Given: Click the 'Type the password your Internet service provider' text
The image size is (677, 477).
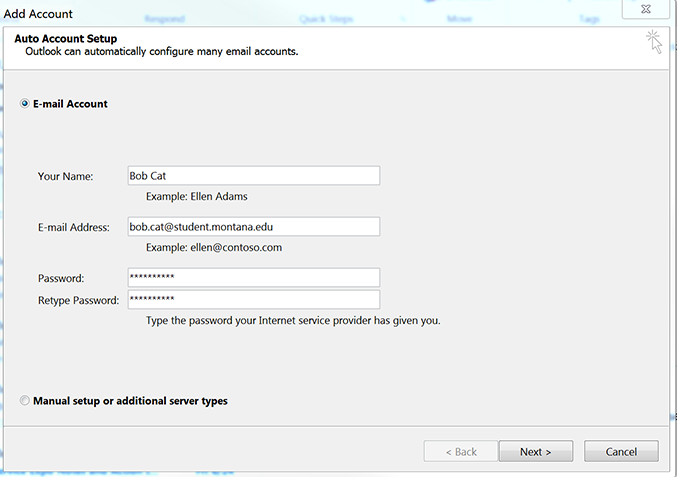Looking at the screenshot, I should point(293,320).
